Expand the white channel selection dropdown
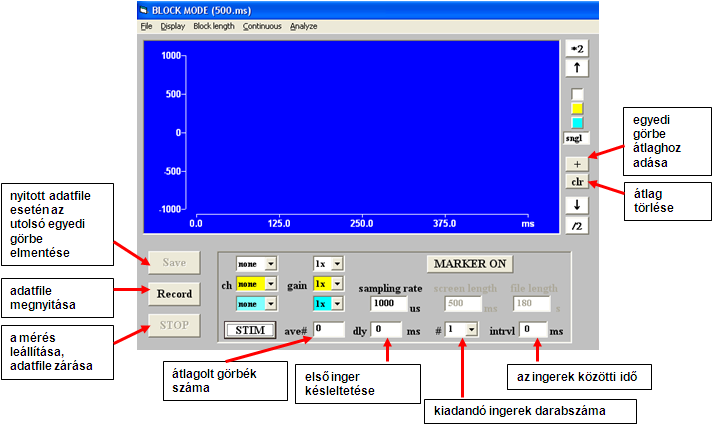 click(x=271, y=264)
